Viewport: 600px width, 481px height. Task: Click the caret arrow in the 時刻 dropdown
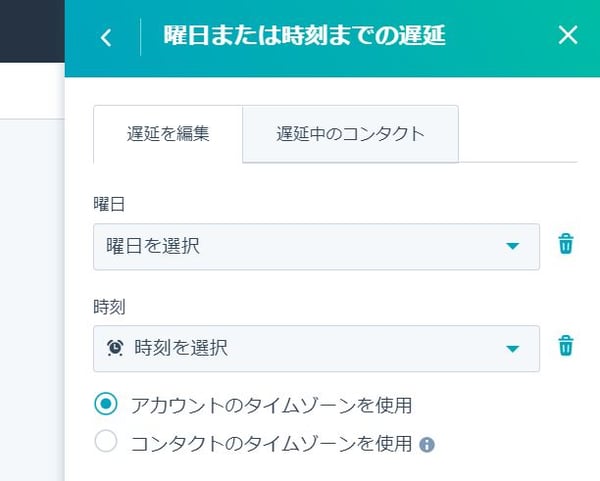(x=512, y=349)
